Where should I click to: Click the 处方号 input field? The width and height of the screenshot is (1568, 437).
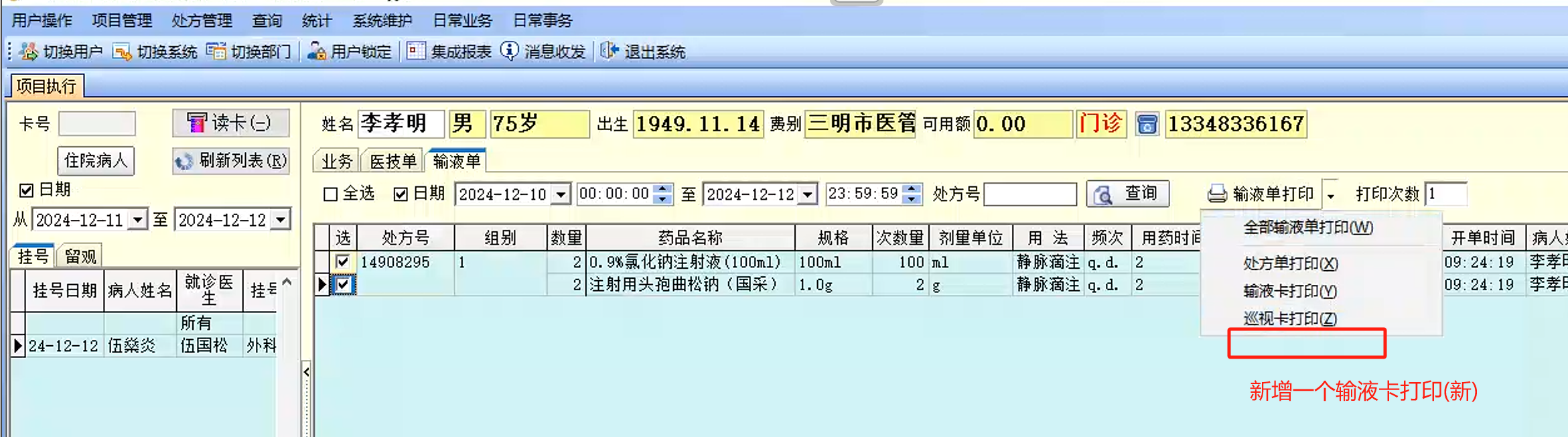1030,194
